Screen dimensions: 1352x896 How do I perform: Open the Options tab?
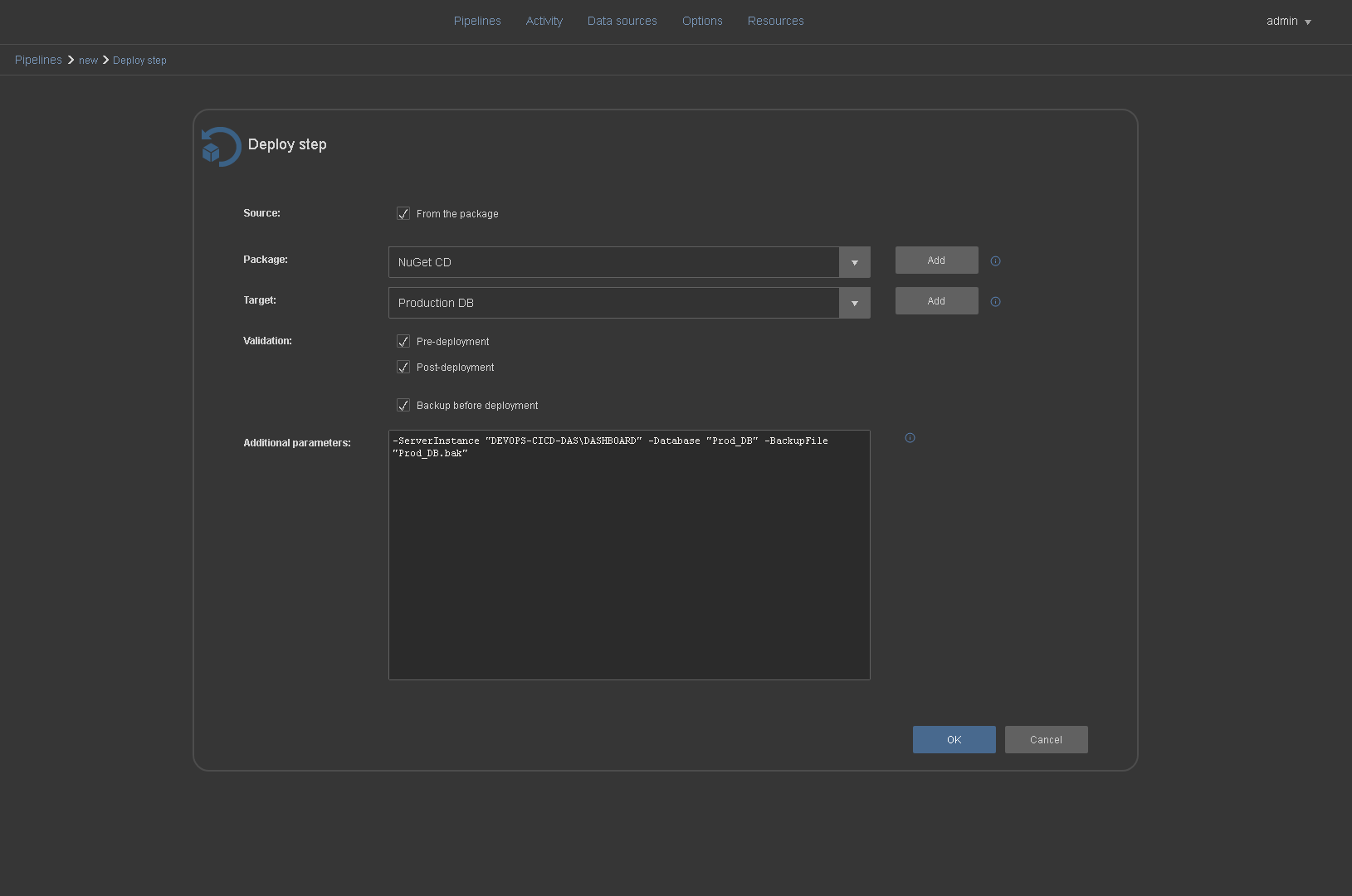point(702,21)
